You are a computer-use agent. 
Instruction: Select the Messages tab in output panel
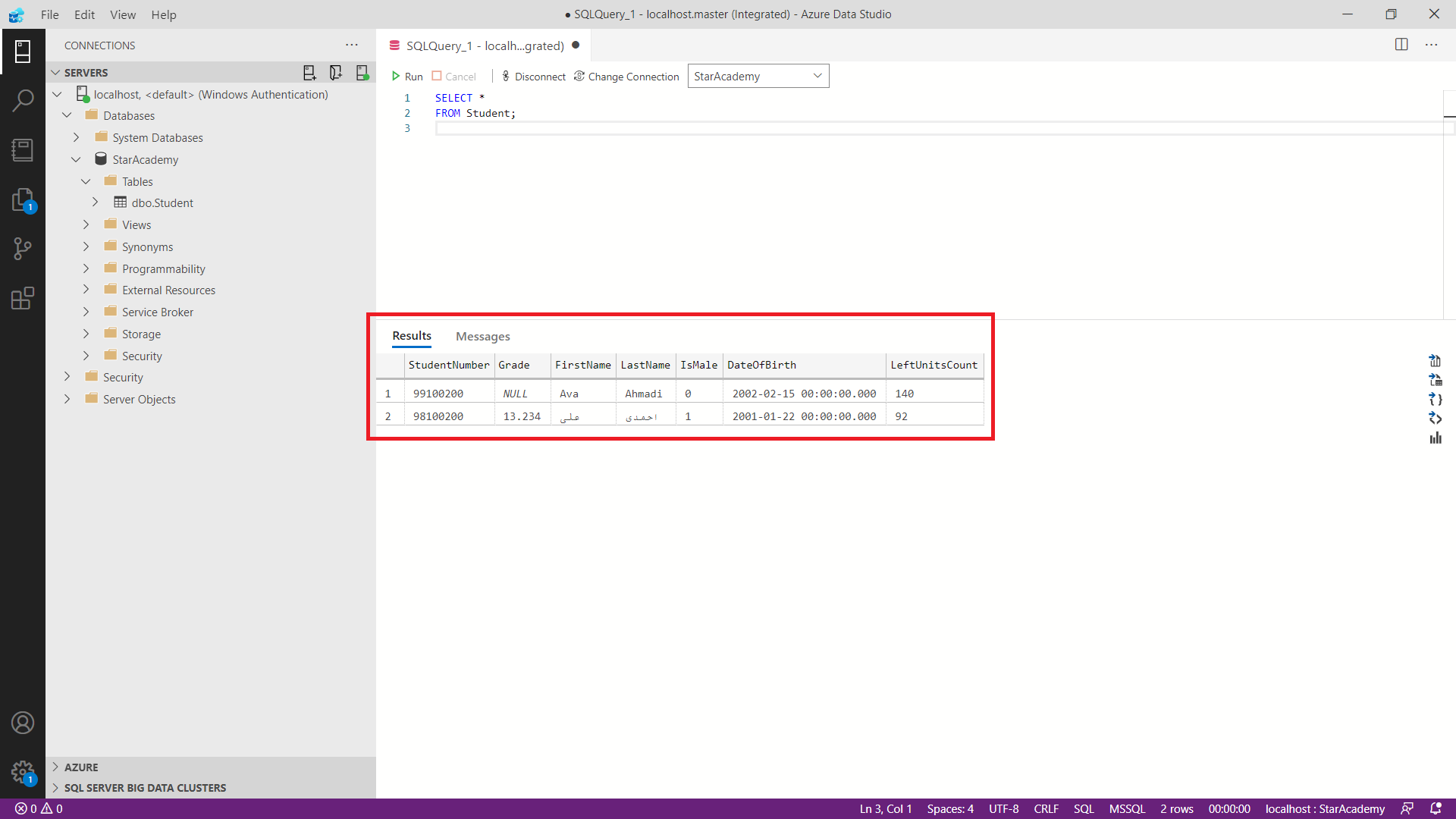point(484,335)
